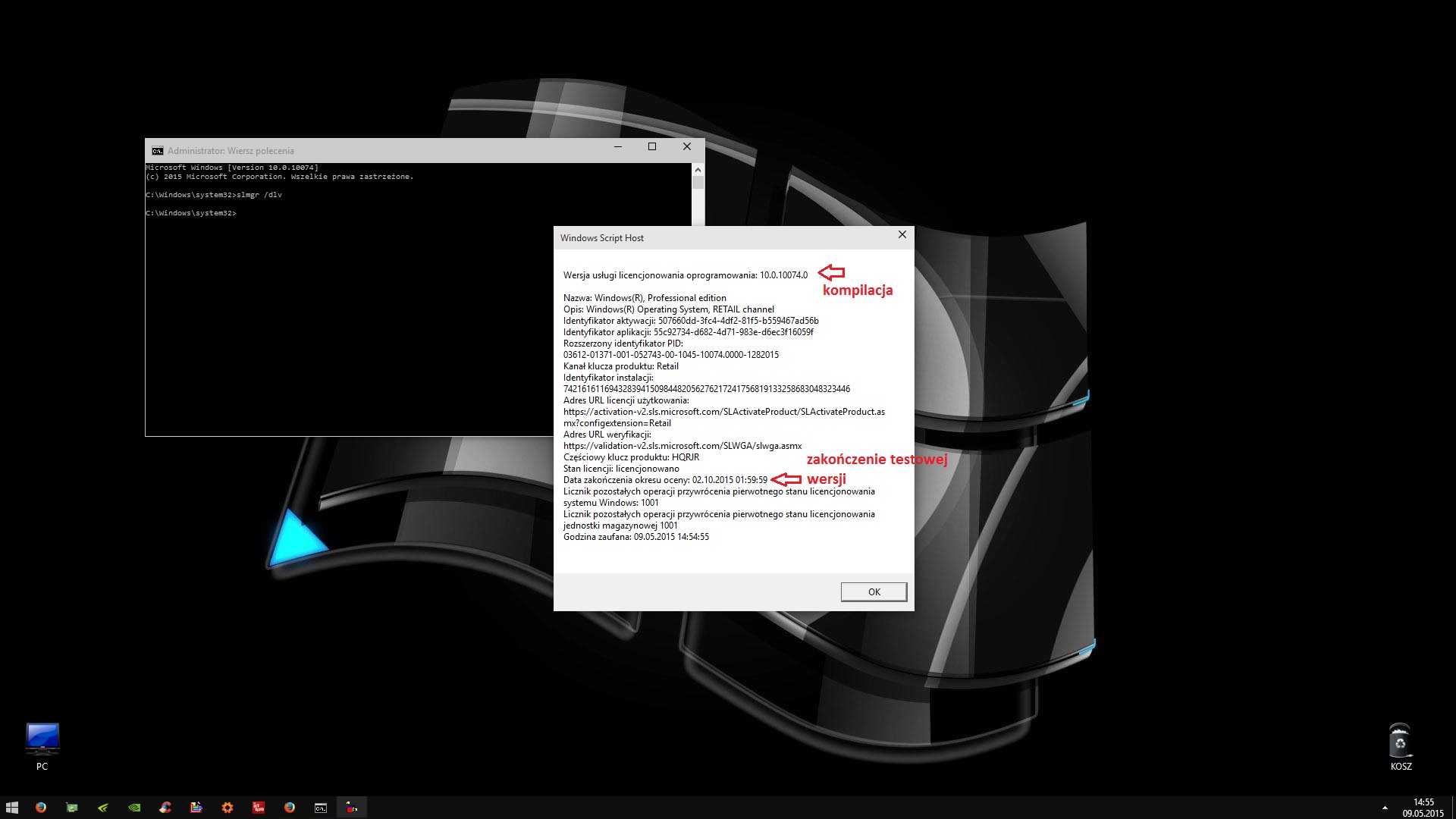Open the PC desktop shortcut
The image size is (1456, 819).
[x=42, y=740]
